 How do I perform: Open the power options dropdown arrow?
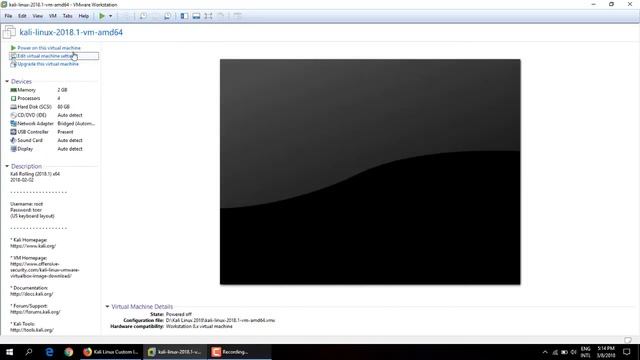111,16
